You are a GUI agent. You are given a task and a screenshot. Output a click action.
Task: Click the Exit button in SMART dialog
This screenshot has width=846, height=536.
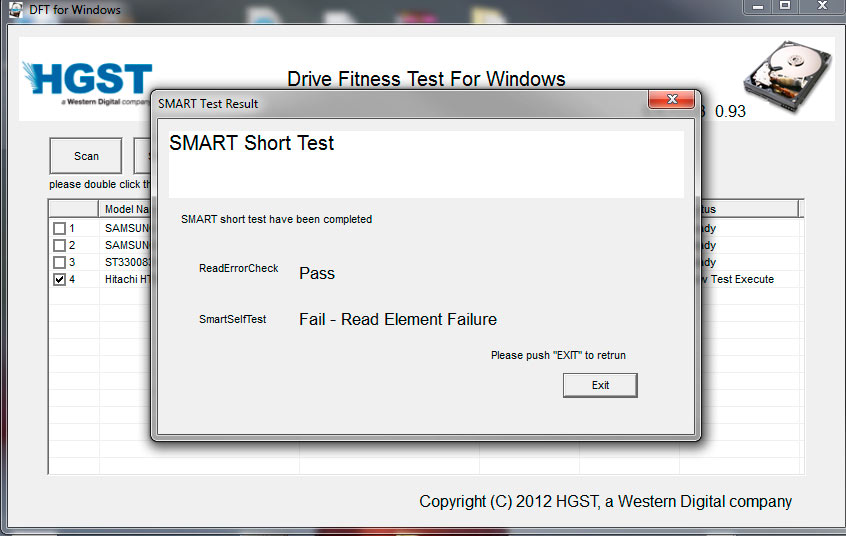[x=600, y=385]
